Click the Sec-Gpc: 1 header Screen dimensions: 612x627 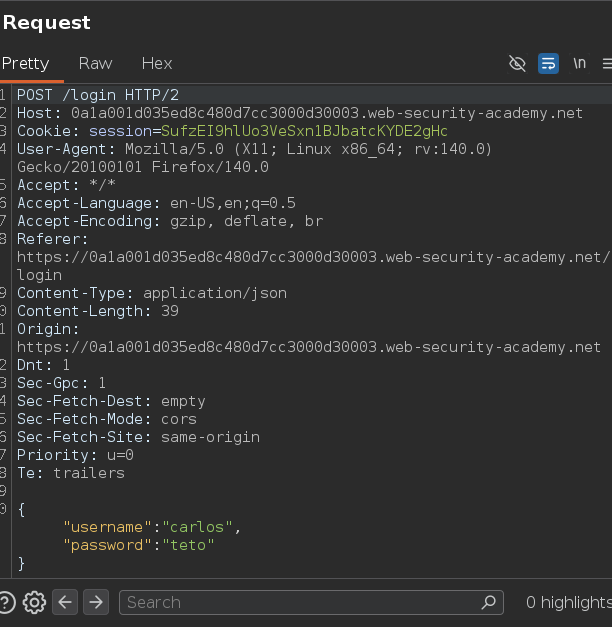point(61,383)
